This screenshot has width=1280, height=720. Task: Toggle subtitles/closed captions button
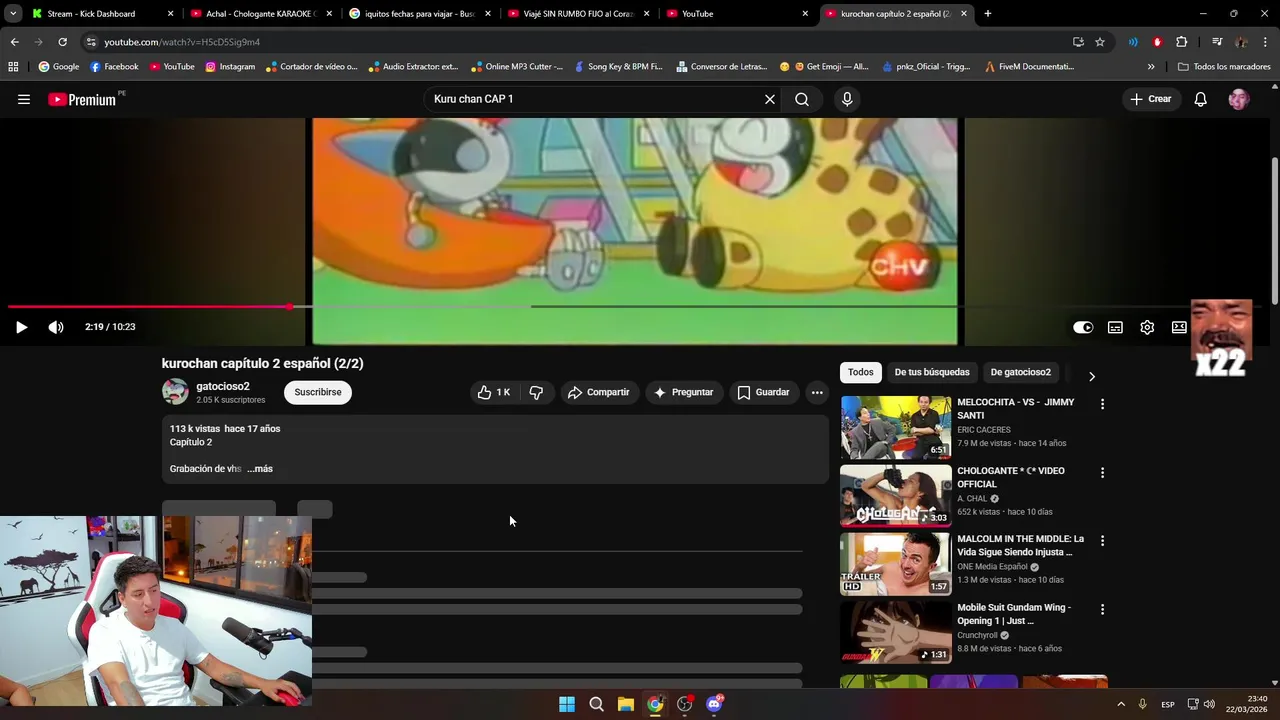point(1115,327)
